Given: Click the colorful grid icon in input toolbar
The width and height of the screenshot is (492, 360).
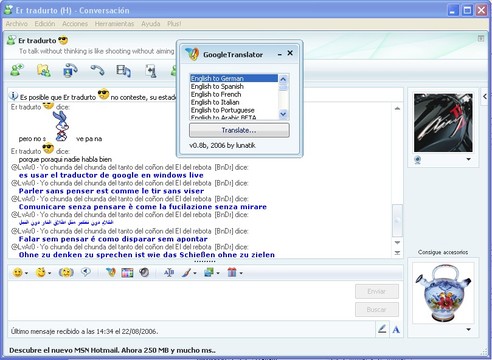Looking at the screenshot, I should point(127,273).
